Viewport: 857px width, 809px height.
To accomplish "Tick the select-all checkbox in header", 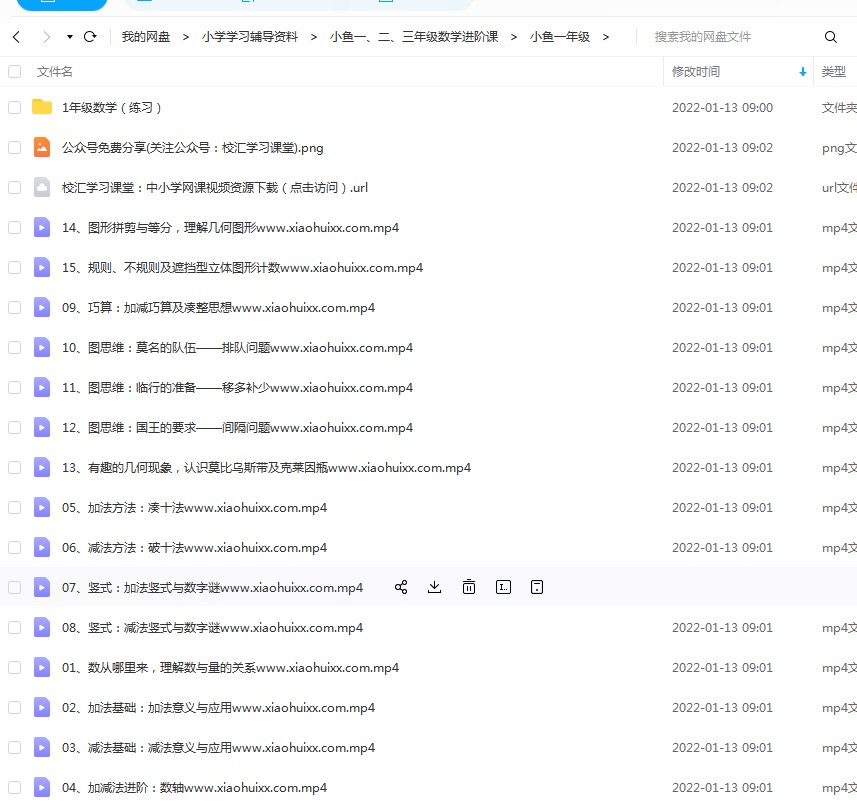I will [x=15, y=72].
